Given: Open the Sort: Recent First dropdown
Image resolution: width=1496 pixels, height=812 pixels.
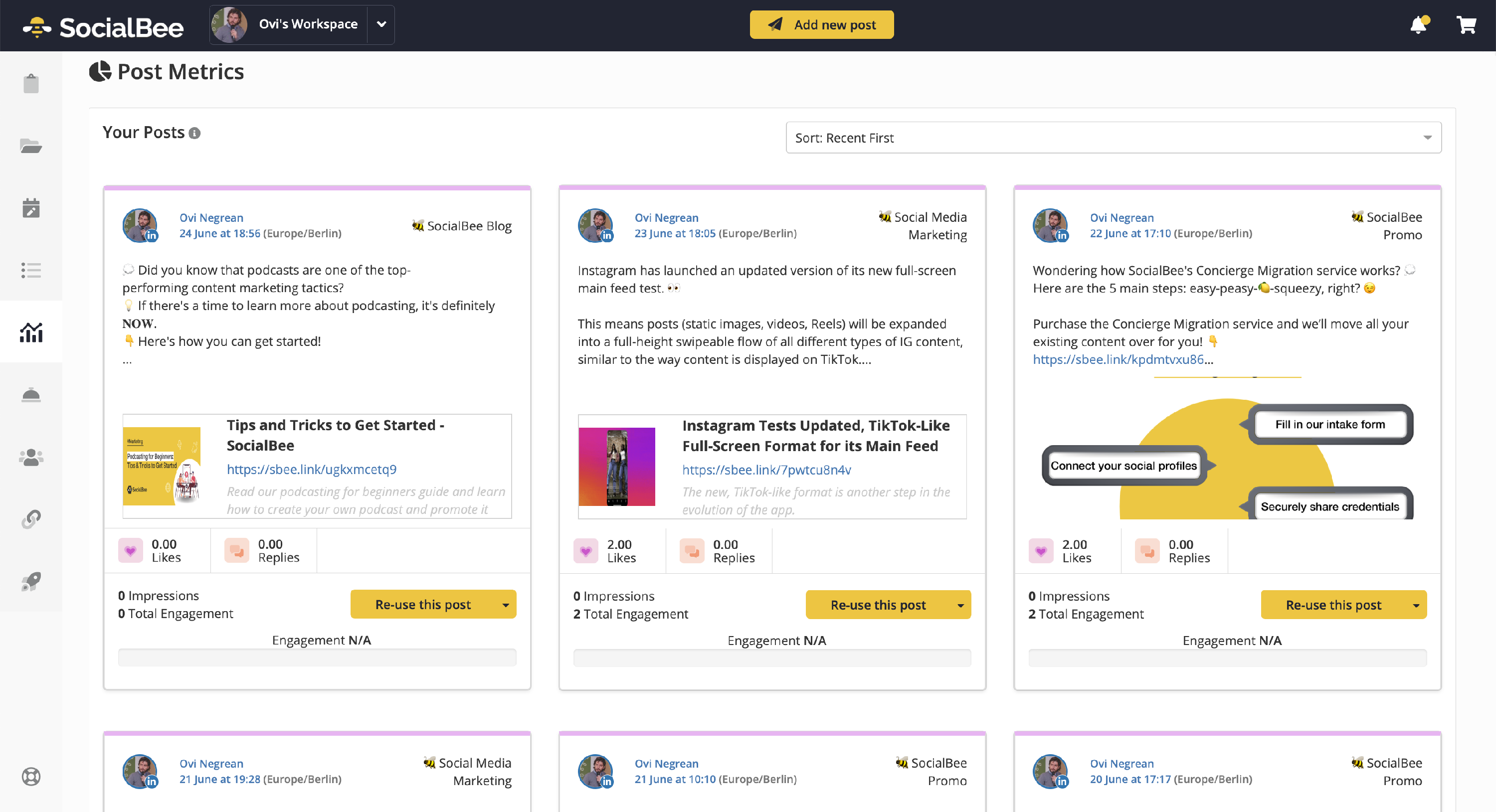Looking at the screenshot, I should 1114,138.
